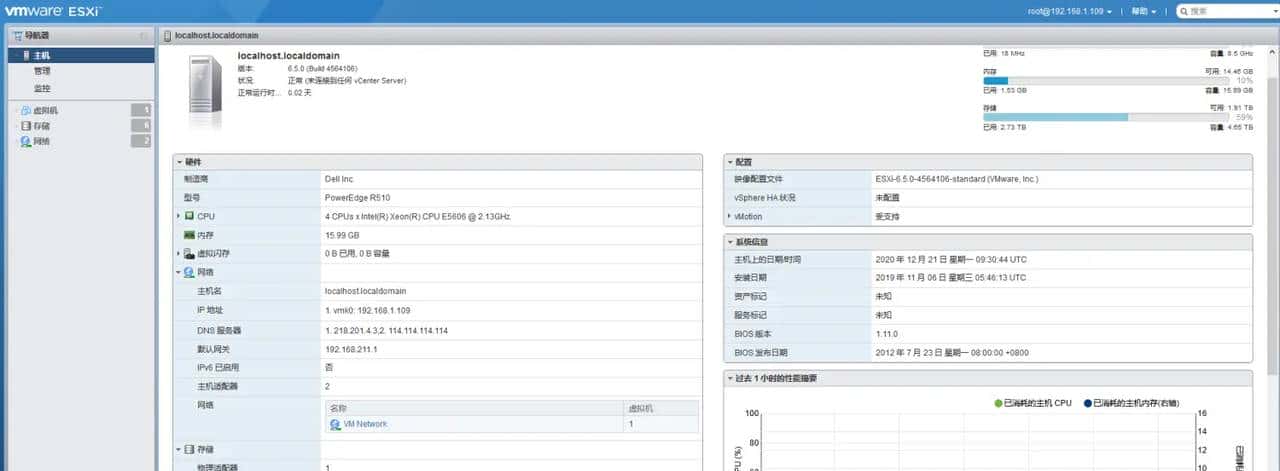1280x471 pixels.
Task: Open 虚拟机 in the navigator
Action: [x=46, y=110]
